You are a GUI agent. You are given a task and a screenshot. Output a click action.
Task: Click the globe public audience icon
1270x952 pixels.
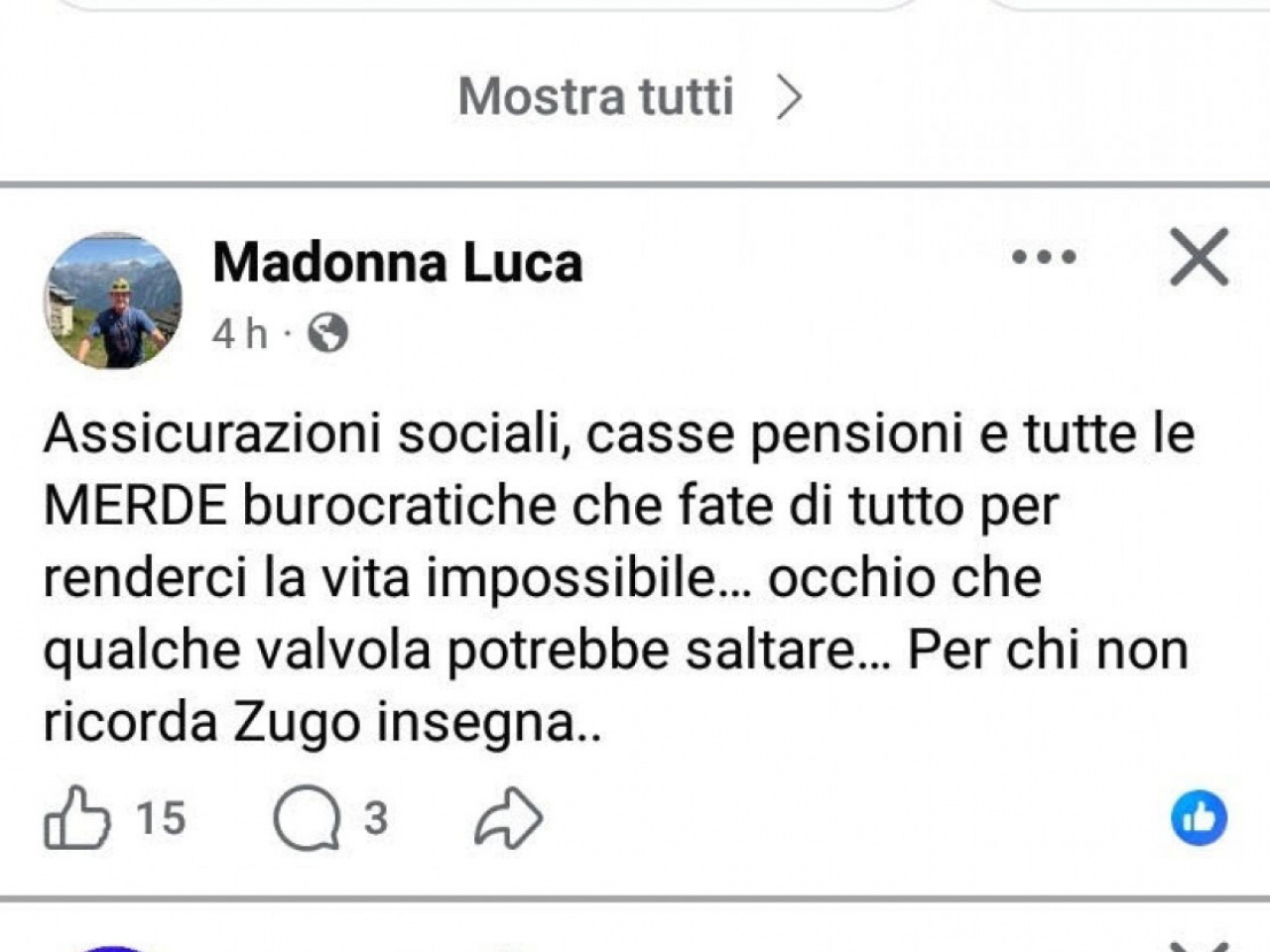coord(328,333)
